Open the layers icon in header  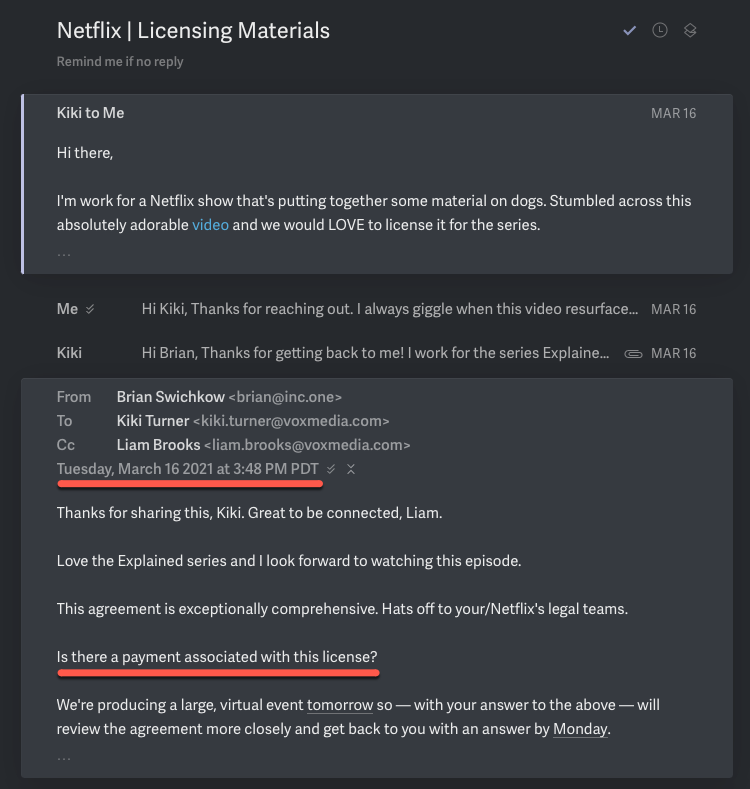coord(690,31)
